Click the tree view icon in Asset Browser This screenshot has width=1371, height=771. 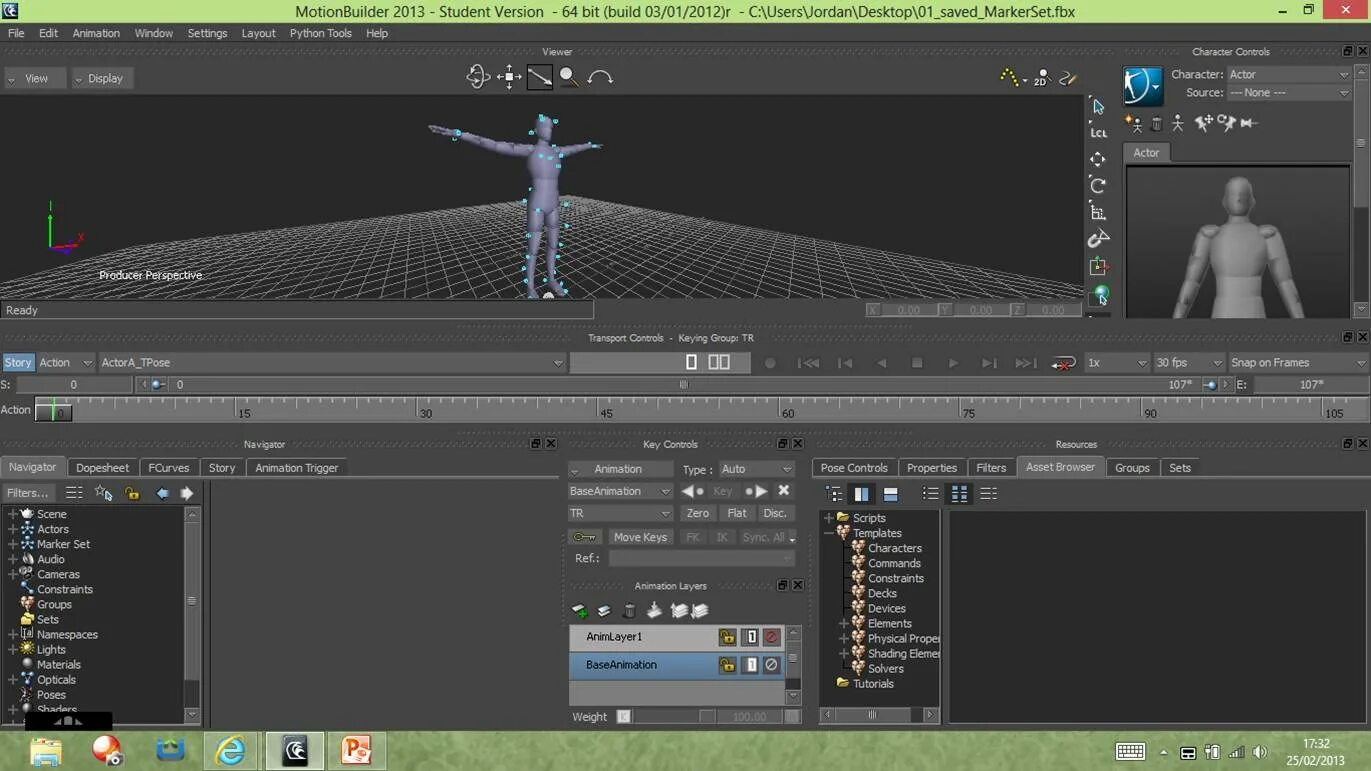(834, 494)
